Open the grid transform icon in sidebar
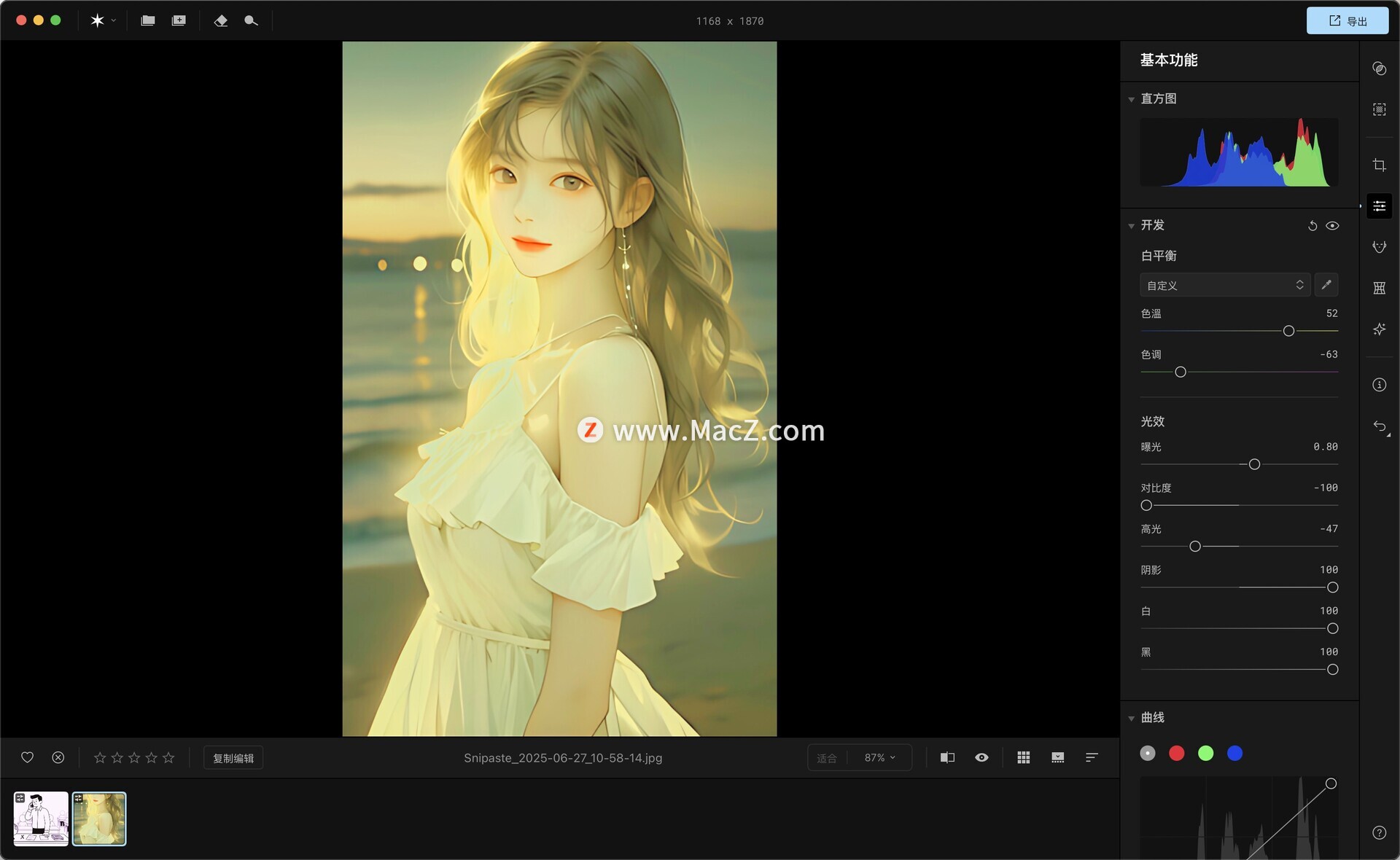Viewport: 1400px width, 860px height. click(1379, 288)
